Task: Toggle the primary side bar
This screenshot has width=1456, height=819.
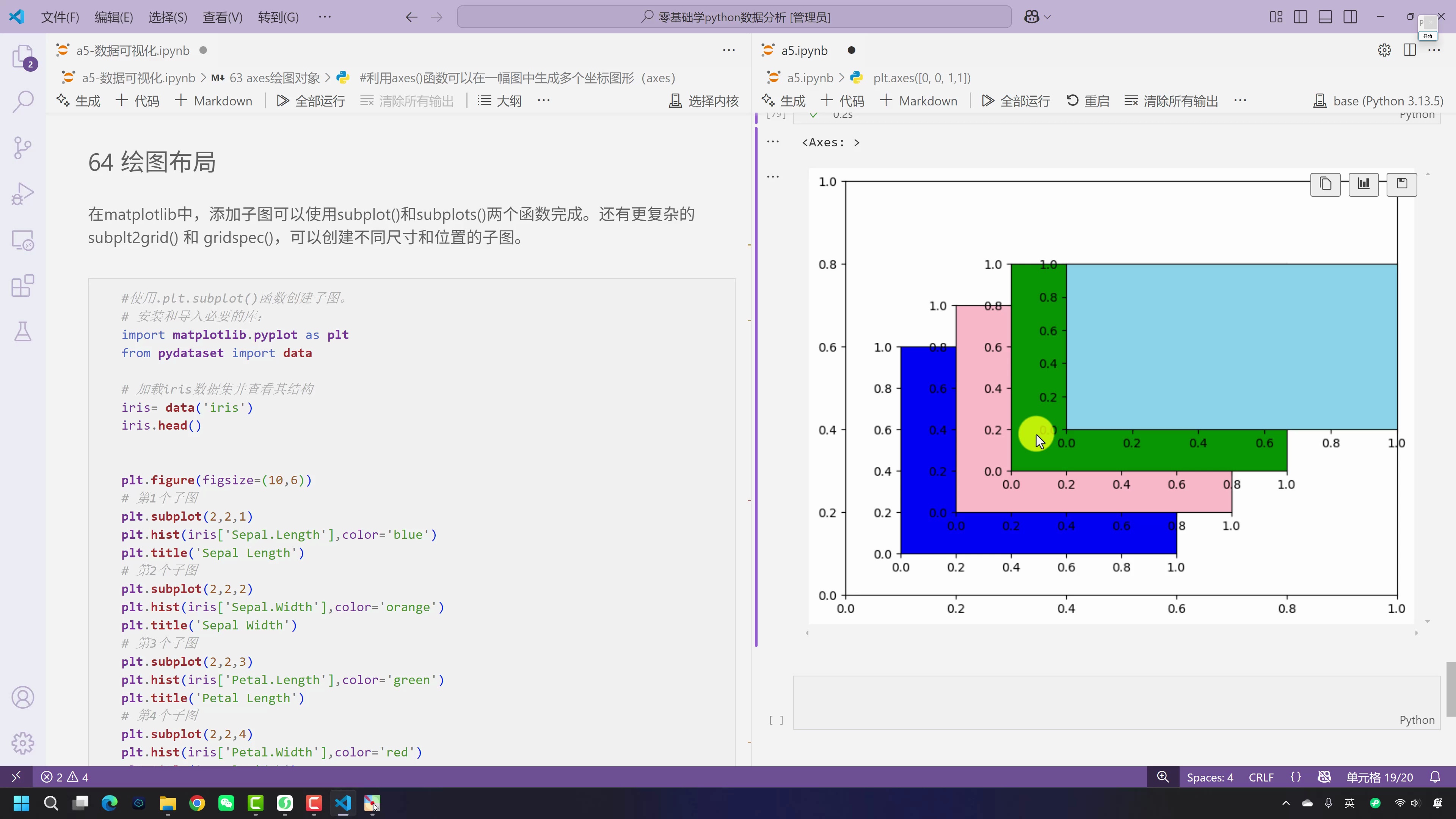Action: pyautogui.click(x=1301, y=17)
